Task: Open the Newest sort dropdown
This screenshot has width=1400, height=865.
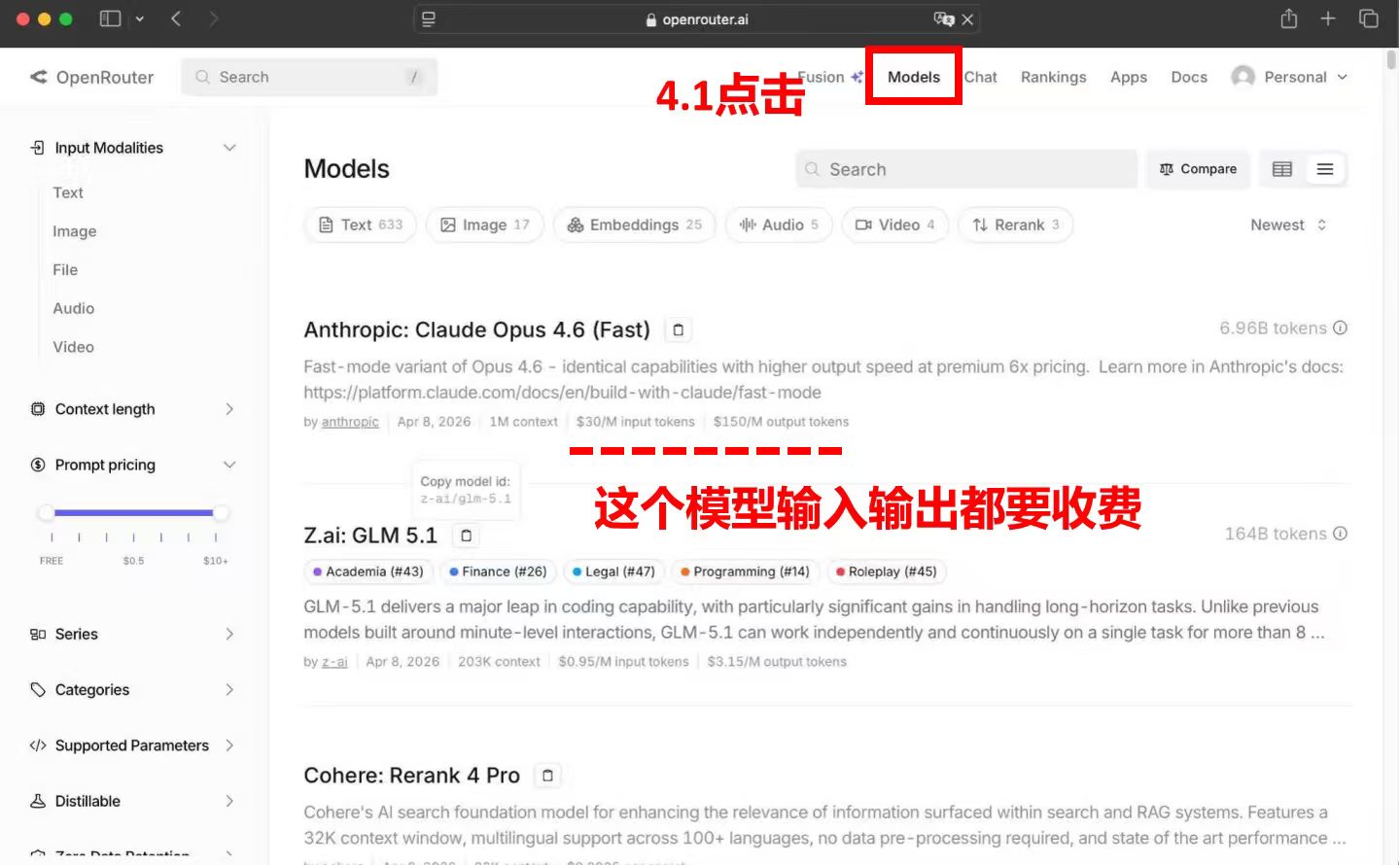Action: pos(1288,225)
